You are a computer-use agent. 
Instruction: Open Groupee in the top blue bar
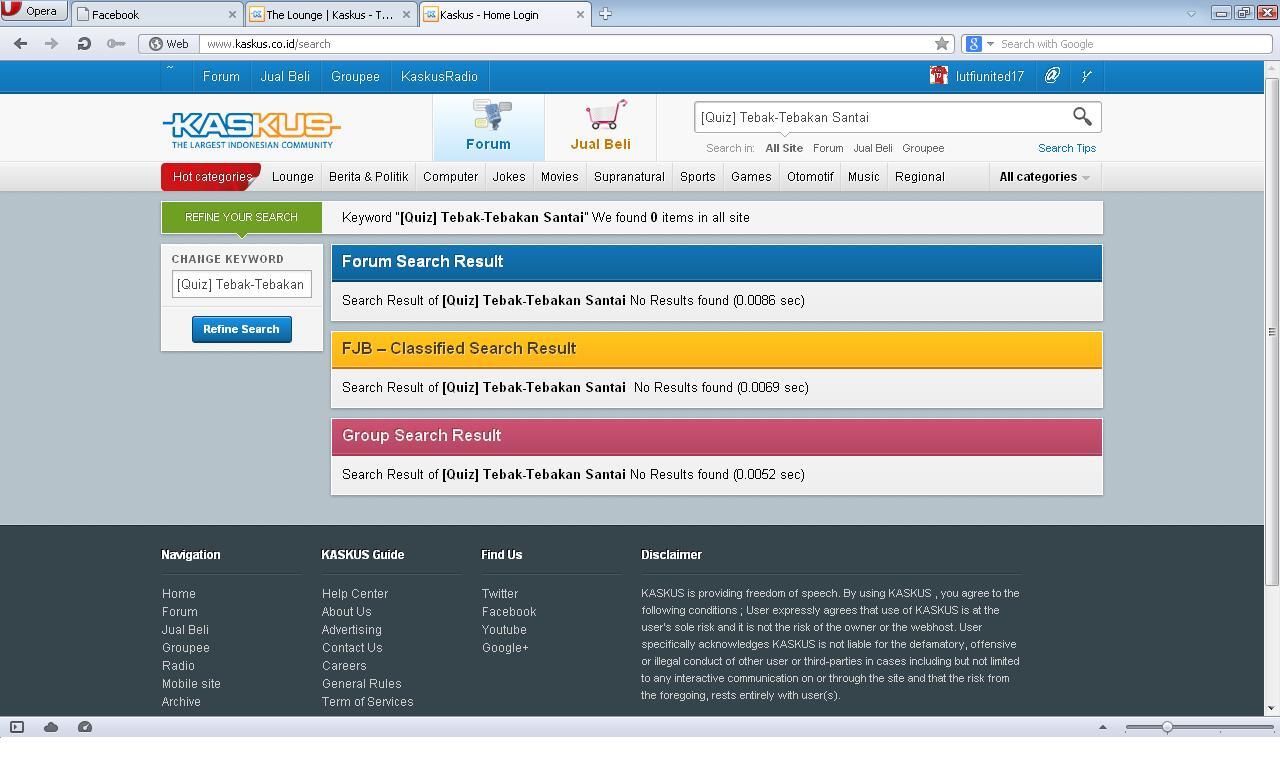(x=355, y=77)
